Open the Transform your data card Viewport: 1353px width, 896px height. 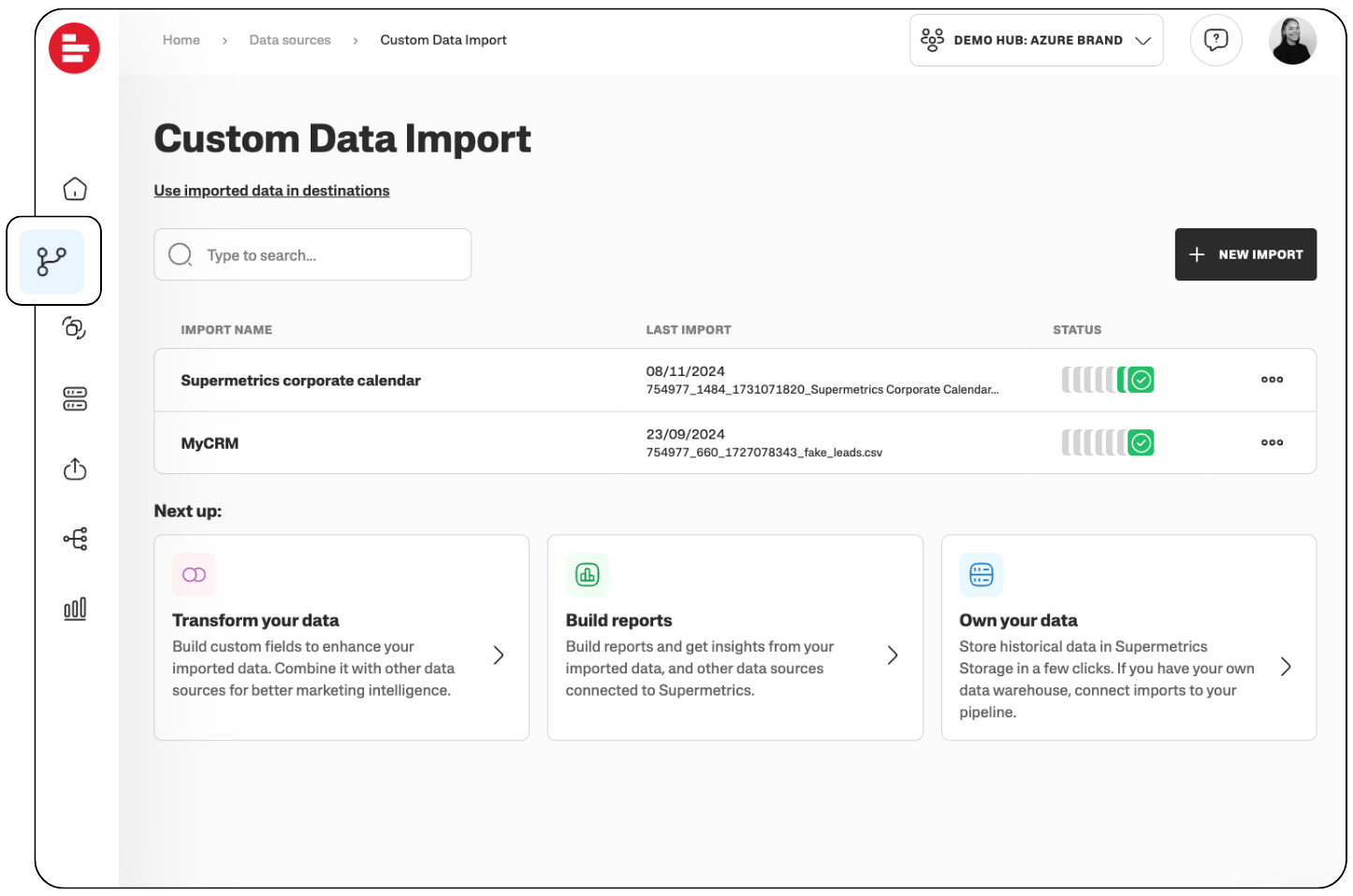tap(341, 638)
